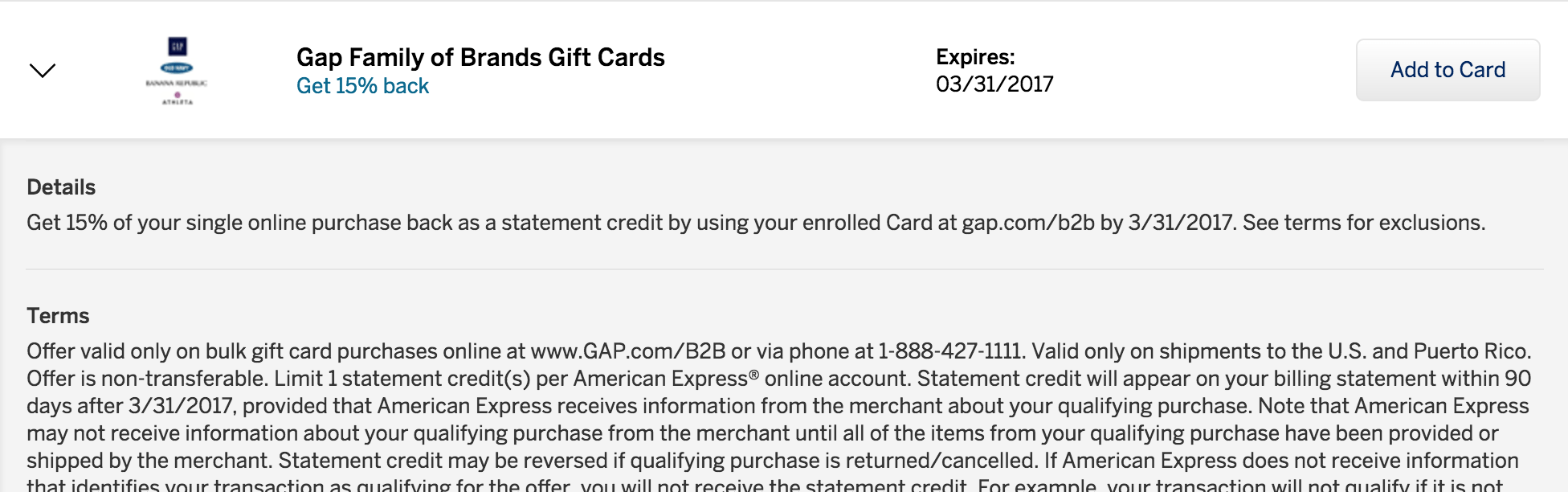1568x492 pixels.
Task: Click gap.com/b2b in the Details text
Action: coord(1028,223)
